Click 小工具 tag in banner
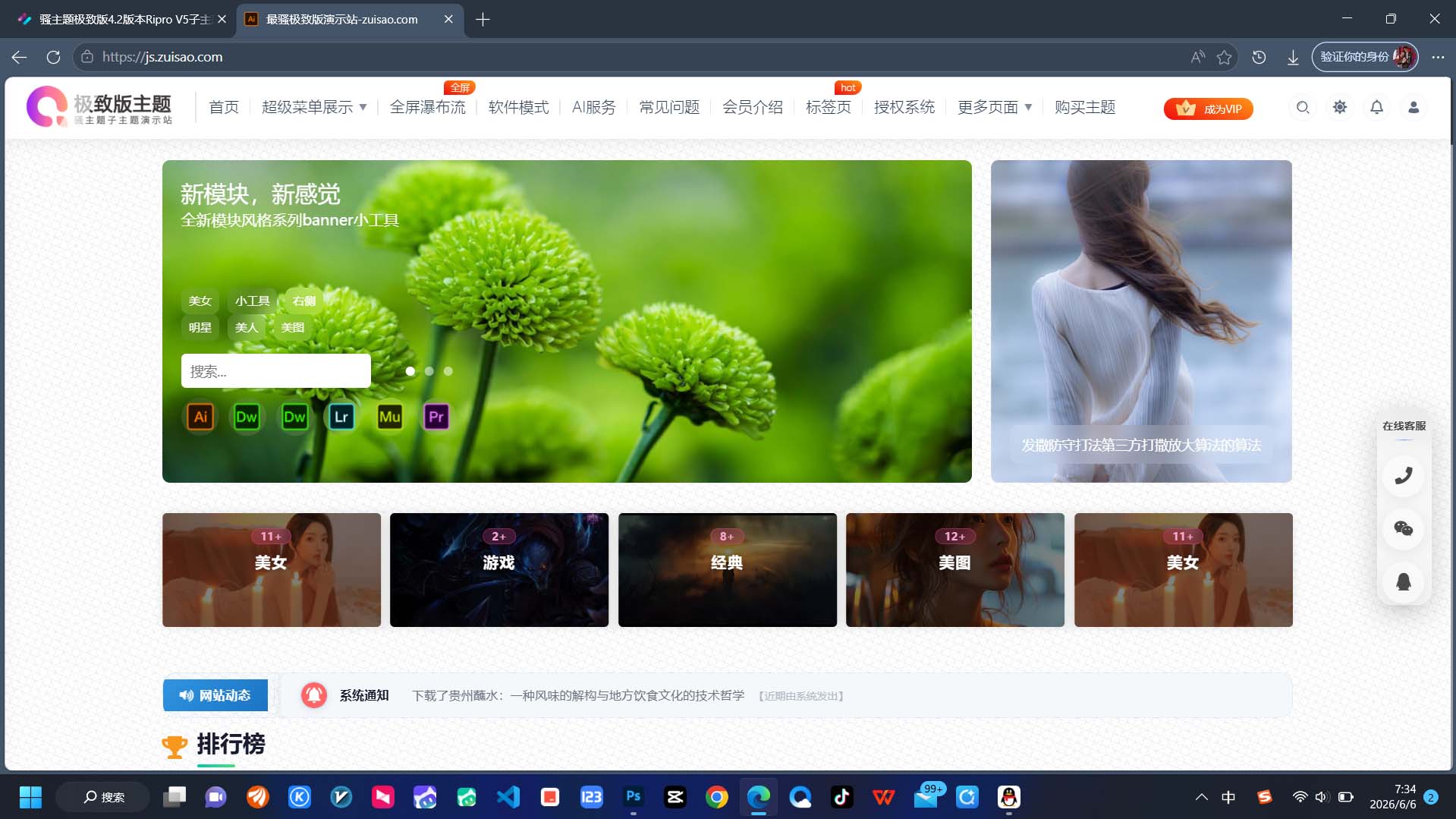 pos(252,301)
